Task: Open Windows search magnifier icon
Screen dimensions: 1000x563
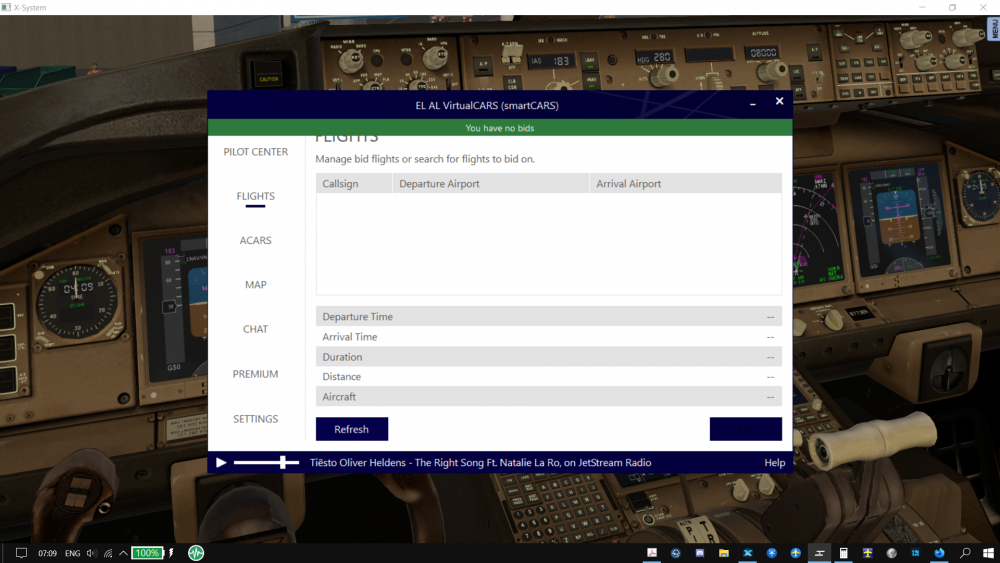Action: (x=965, y=553)
